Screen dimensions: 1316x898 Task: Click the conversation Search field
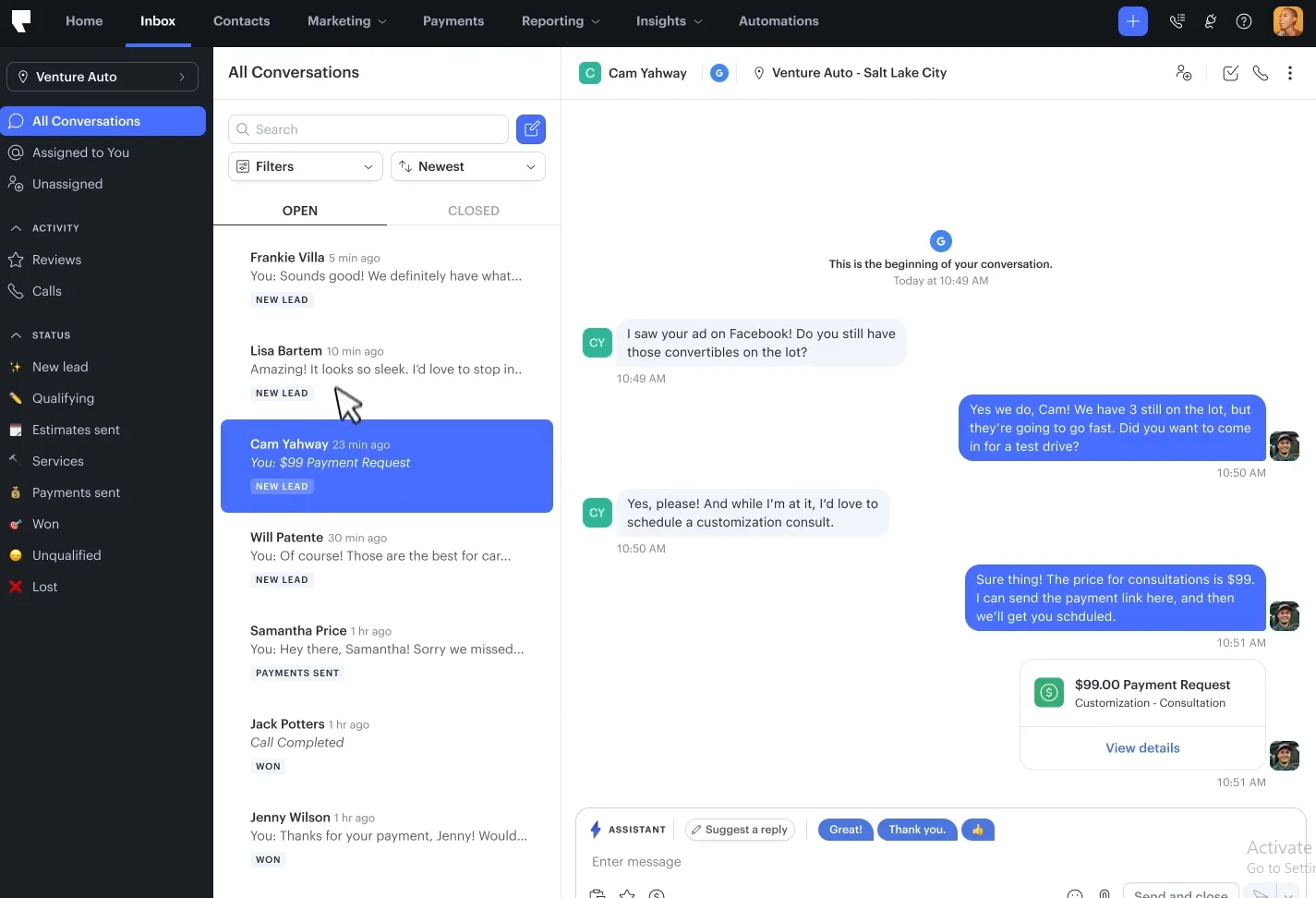(x=368, y=129)
